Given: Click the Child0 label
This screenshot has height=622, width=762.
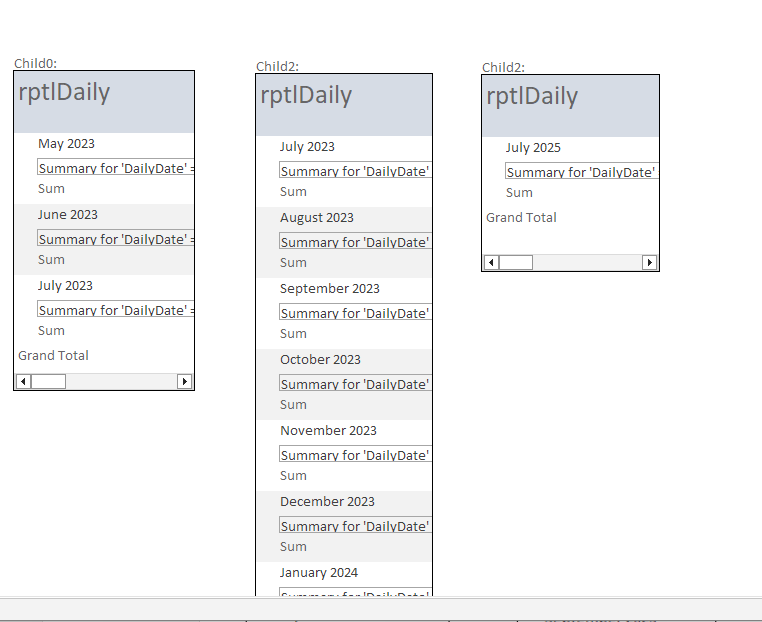Looking at the screenshot, I should (x=35, y=63).
